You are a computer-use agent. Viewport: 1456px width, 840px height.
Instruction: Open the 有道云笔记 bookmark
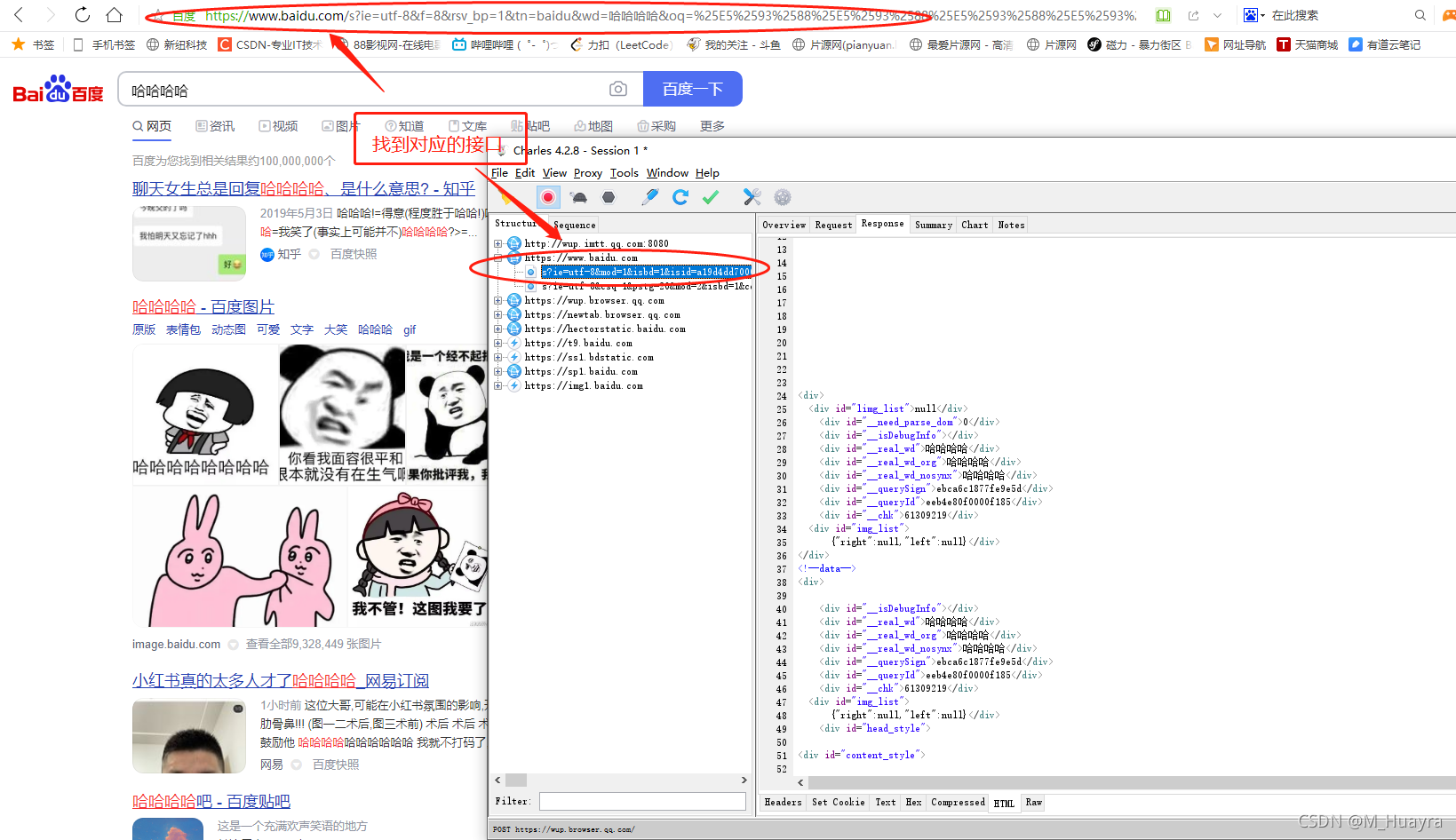(1384, 44)
